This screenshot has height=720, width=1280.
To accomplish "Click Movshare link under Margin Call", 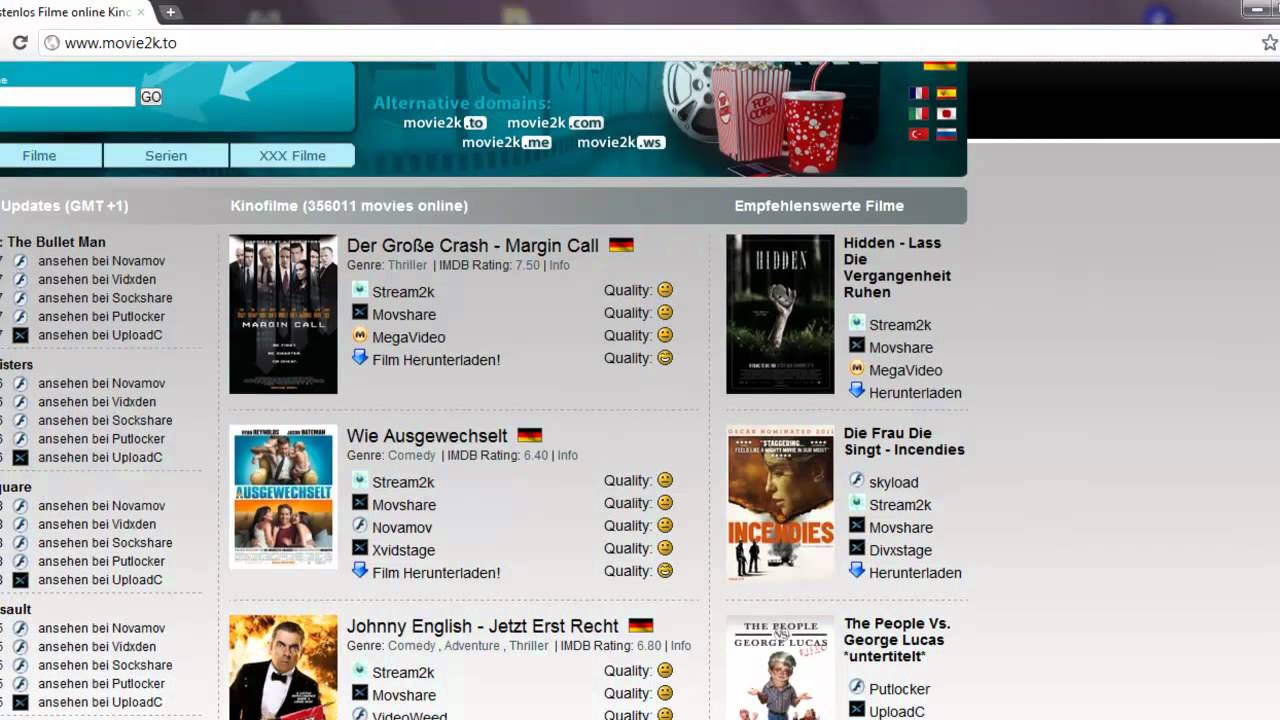I will [404, 314].
